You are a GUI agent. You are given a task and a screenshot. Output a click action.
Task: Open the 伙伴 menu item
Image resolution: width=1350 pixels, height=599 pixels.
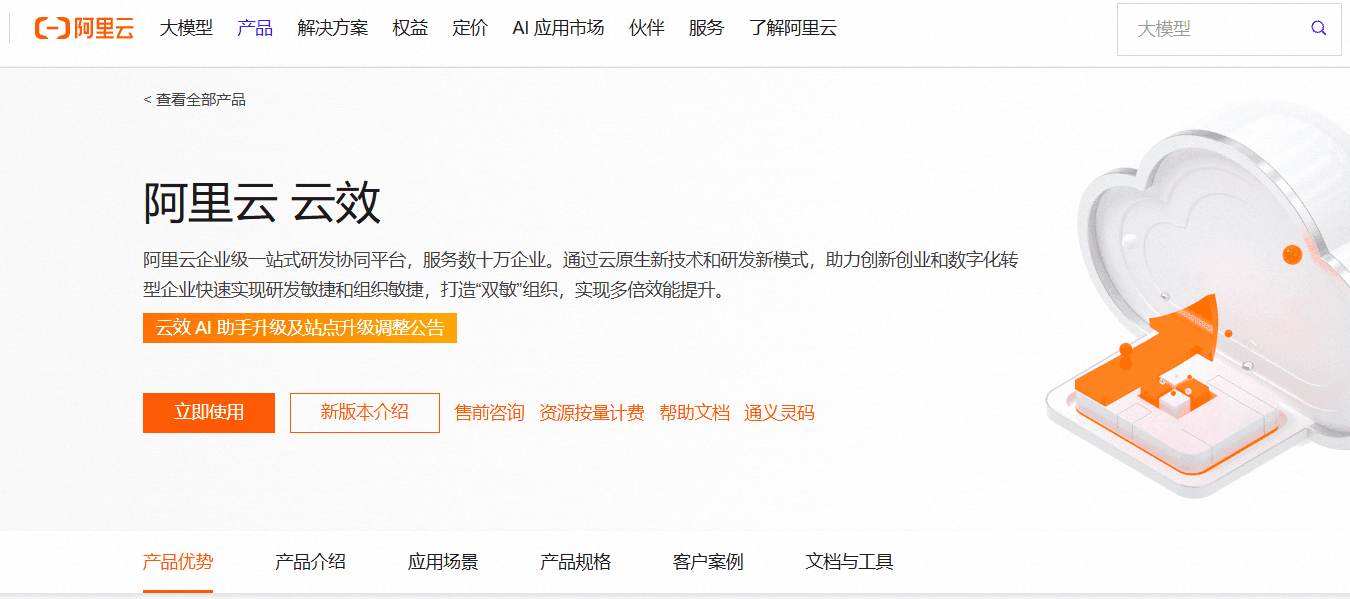[647, 28]
